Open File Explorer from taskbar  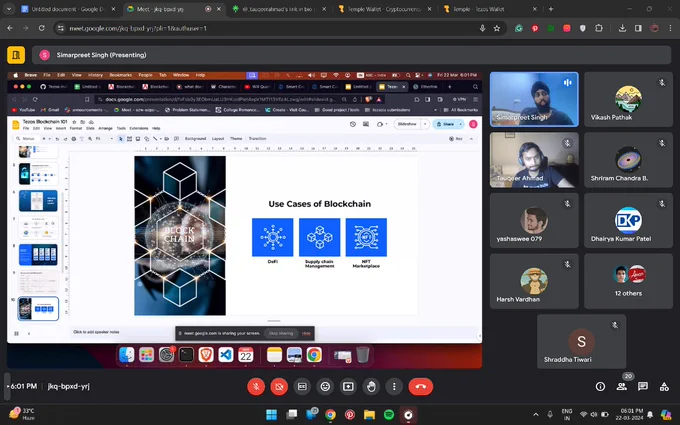(x=369, y=415)
